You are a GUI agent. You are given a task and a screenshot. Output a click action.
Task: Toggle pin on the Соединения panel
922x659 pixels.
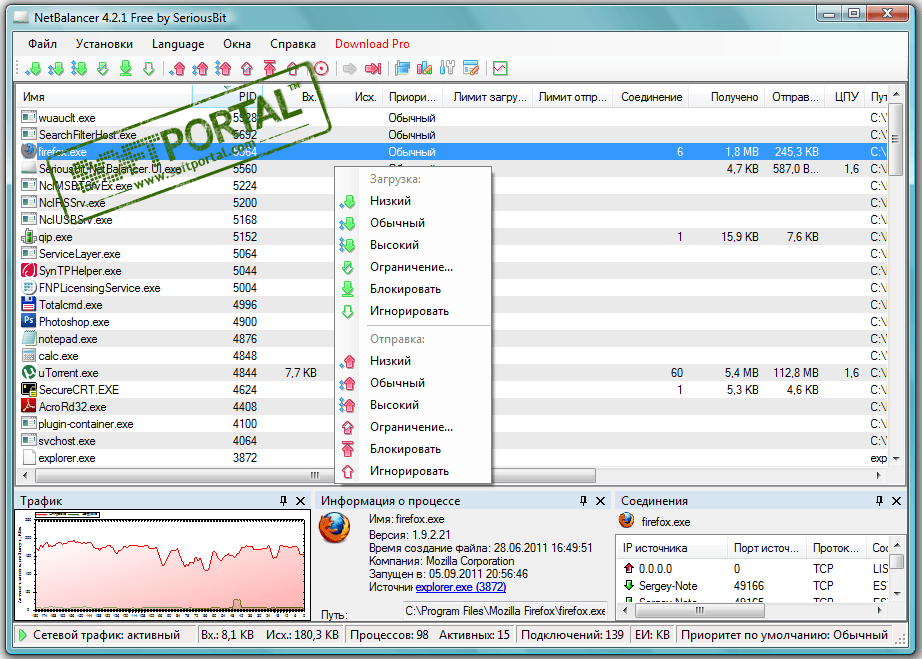point(879,501)
